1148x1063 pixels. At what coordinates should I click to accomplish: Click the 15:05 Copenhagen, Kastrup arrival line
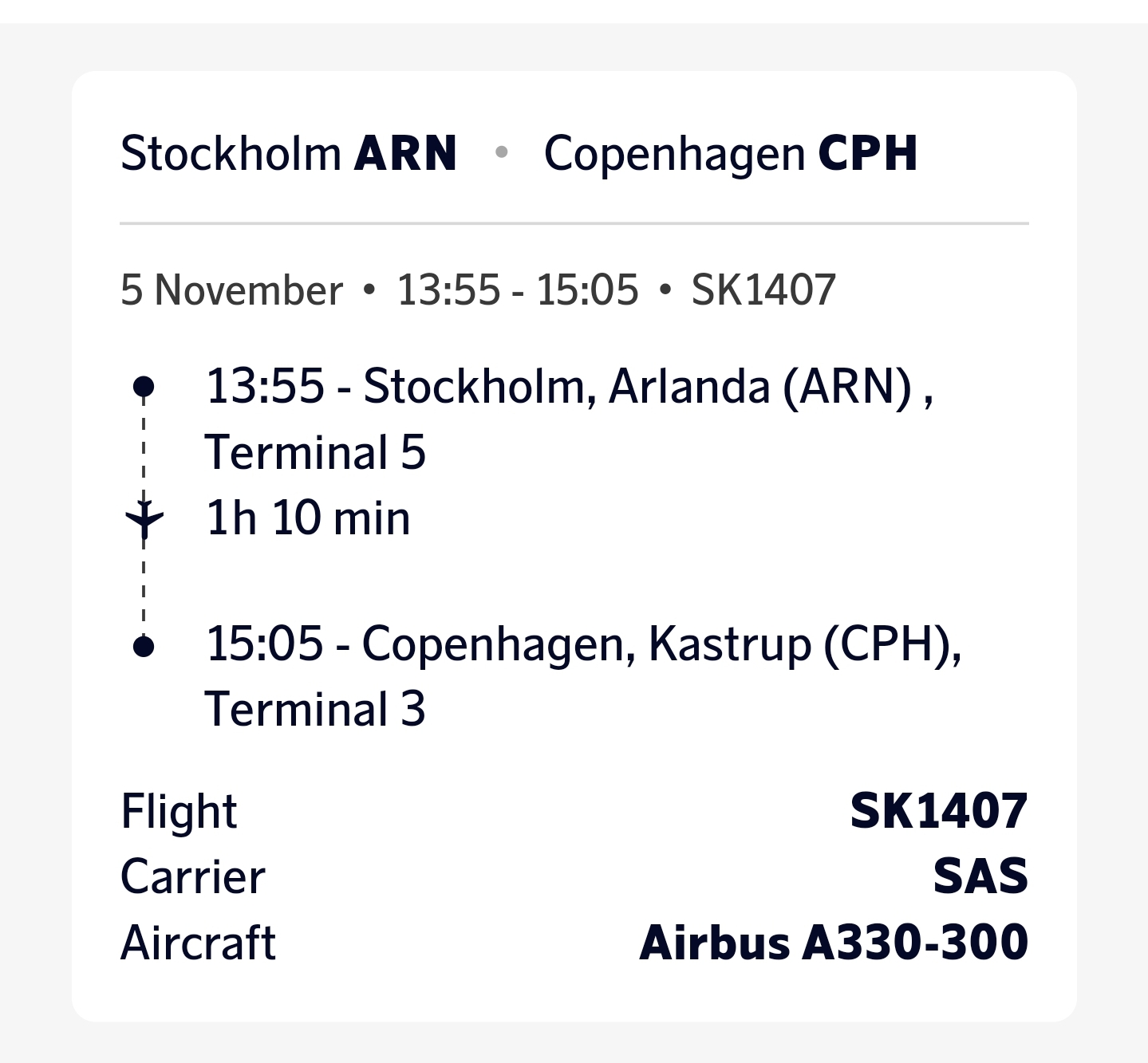coord(583,644)
